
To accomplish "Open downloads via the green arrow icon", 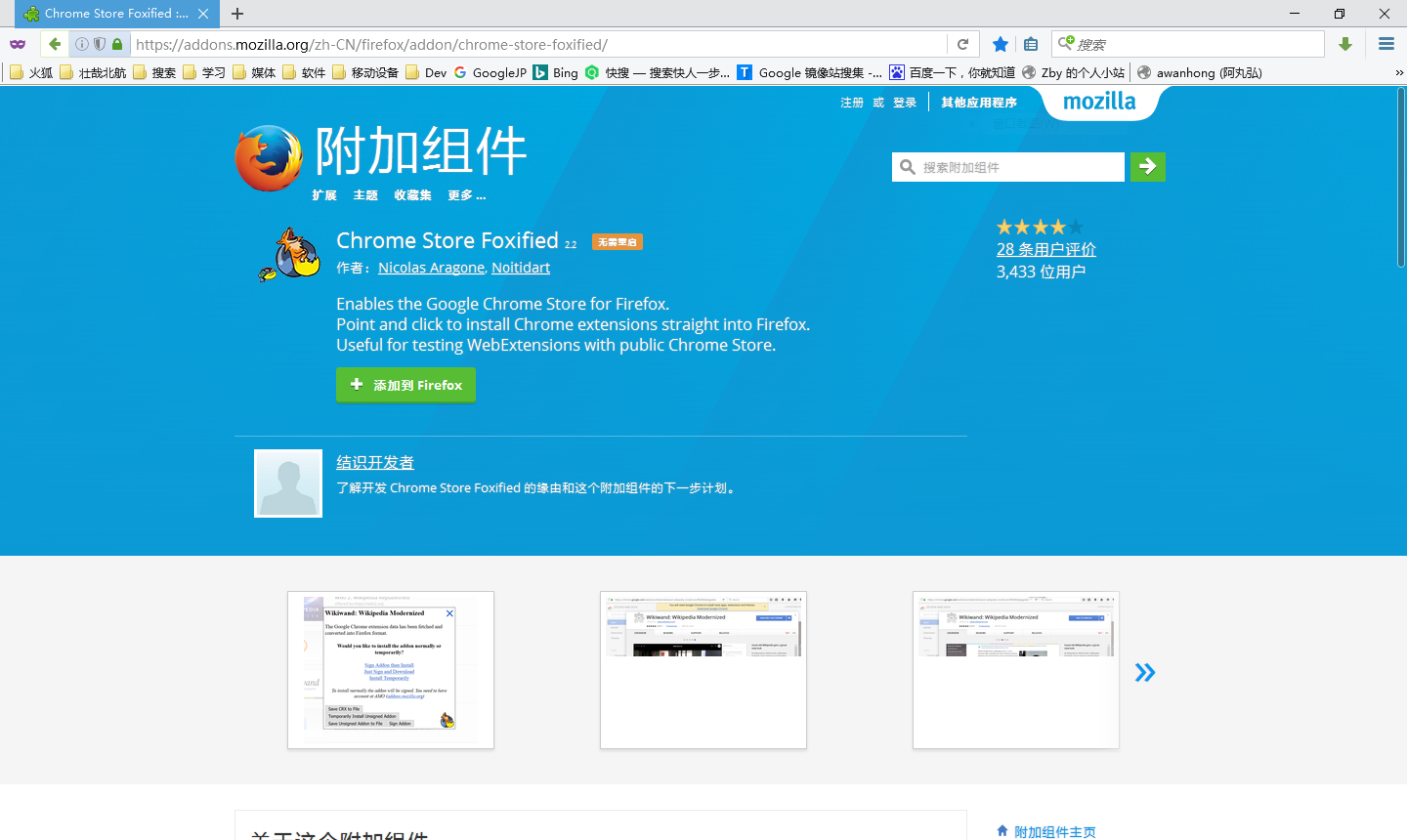I will [1346, 44].
